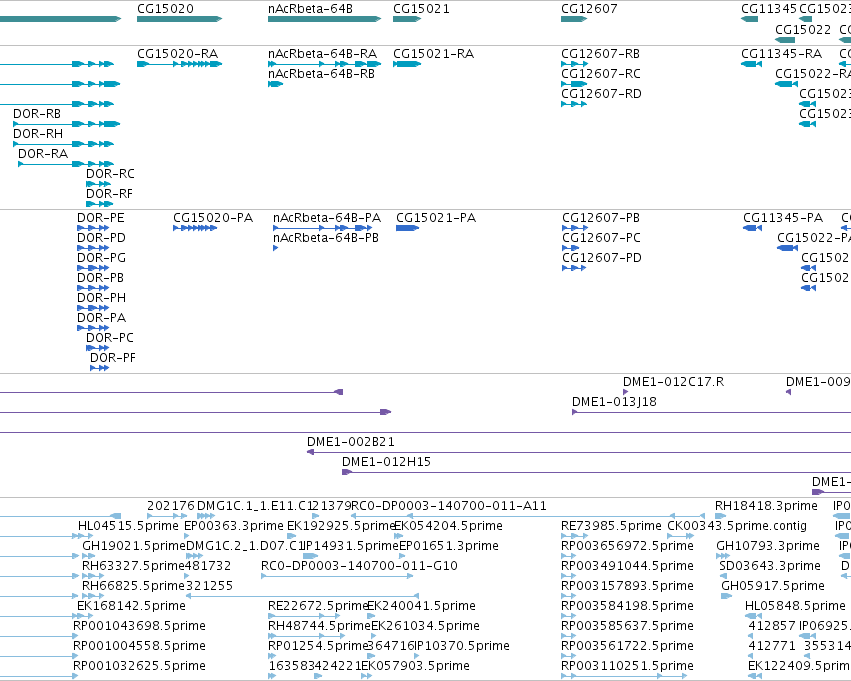Click the teal gene bar beneath nAcRbeta-64B
The image size is (851, 681).
325,19
